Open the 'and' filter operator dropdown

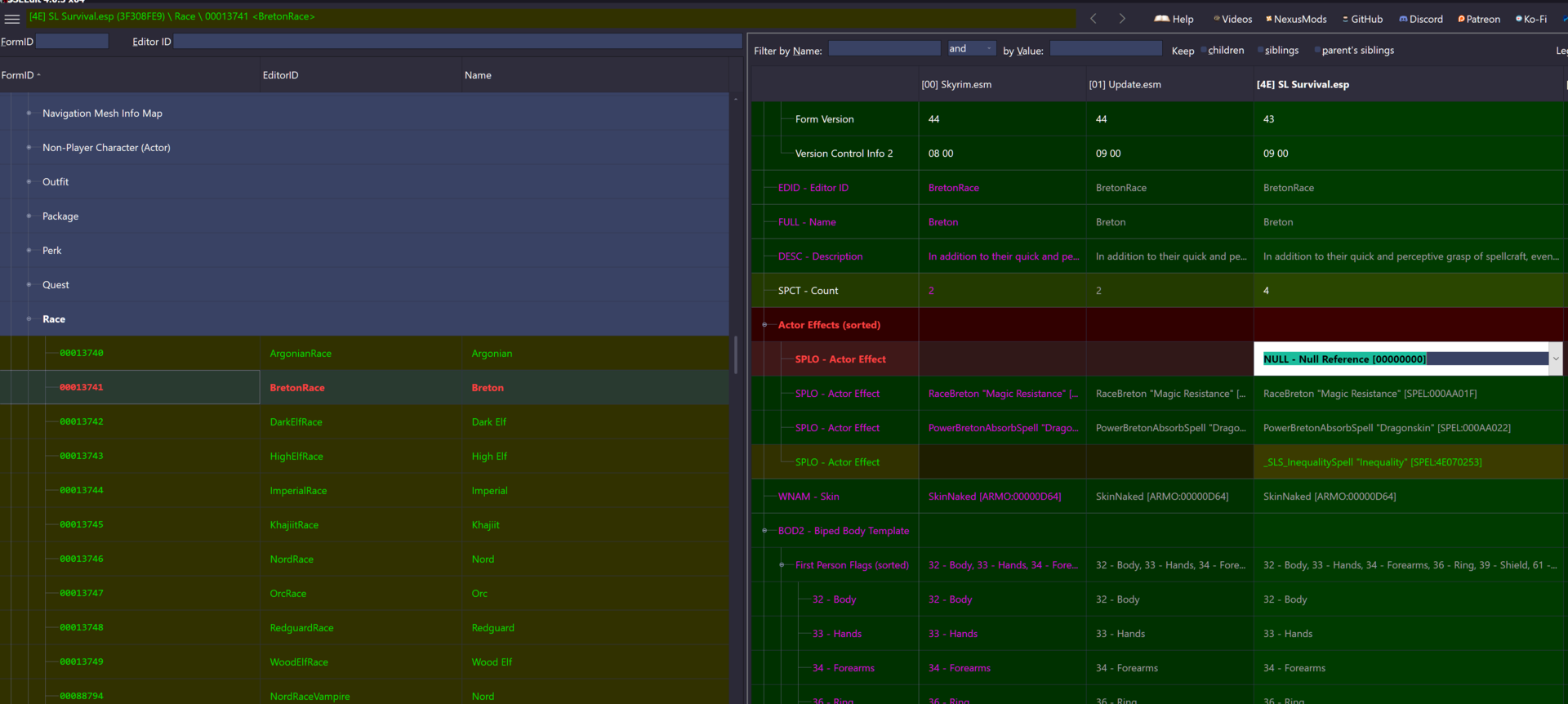pos(971,49)
